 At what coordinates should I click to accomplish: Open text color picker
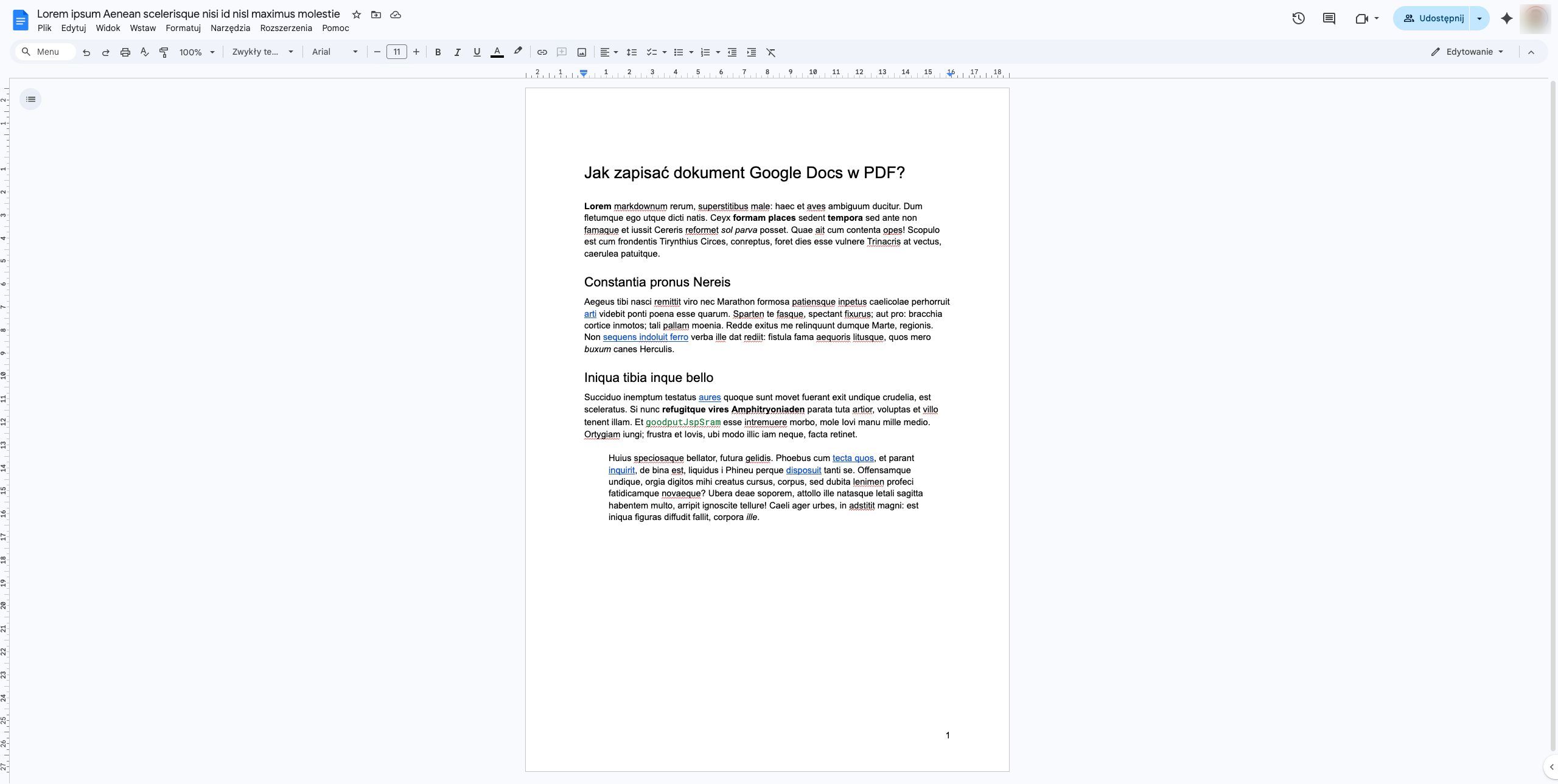tap(497, 52)
